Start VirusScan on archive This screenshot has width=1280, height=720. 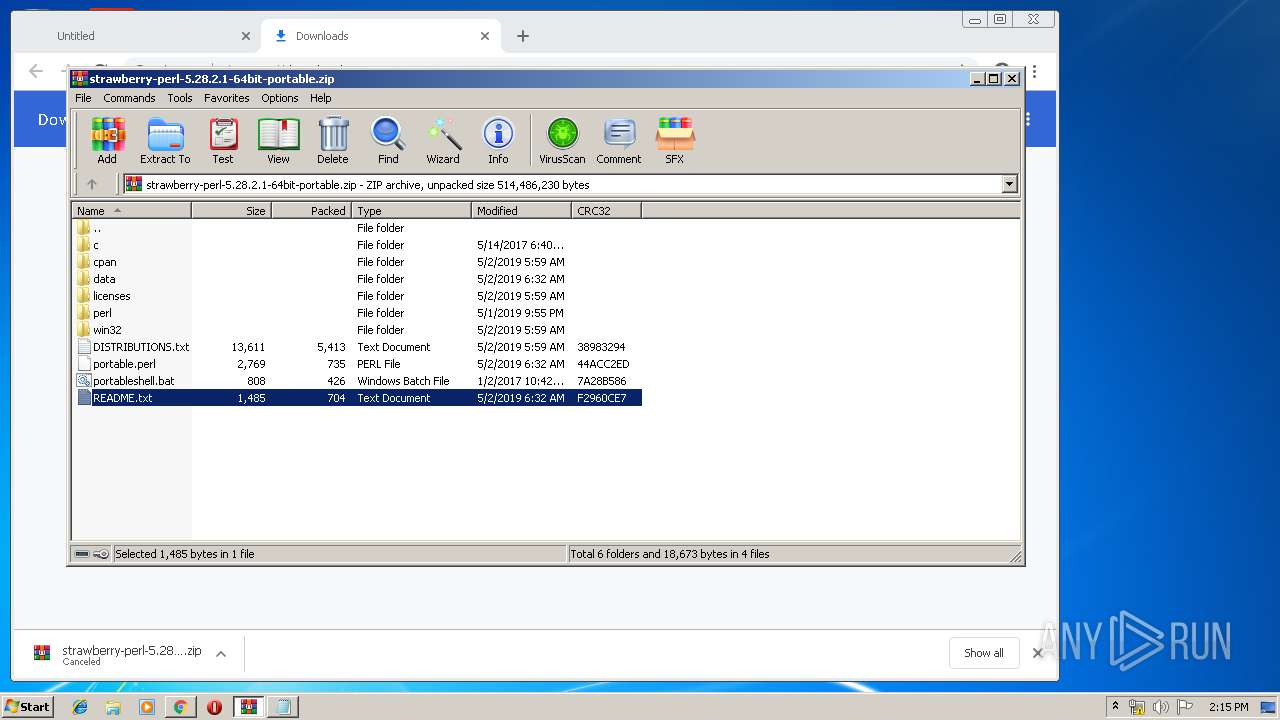click(x=562, y=141)
